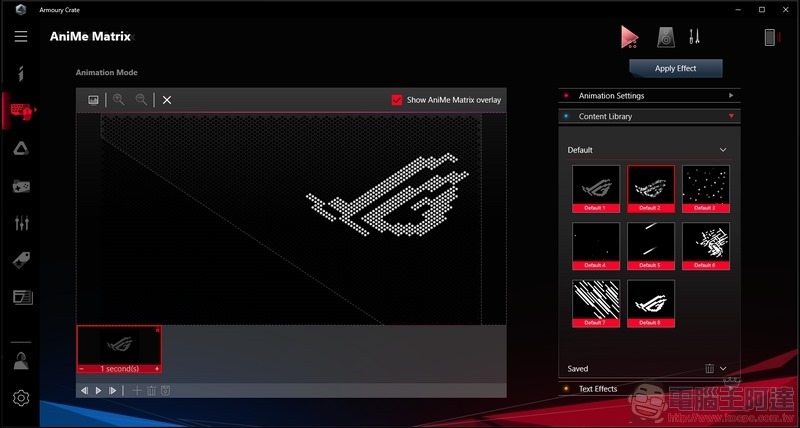Import image into the canvas toolbar
Screen dimensions: 800x428
coord(93,100)
